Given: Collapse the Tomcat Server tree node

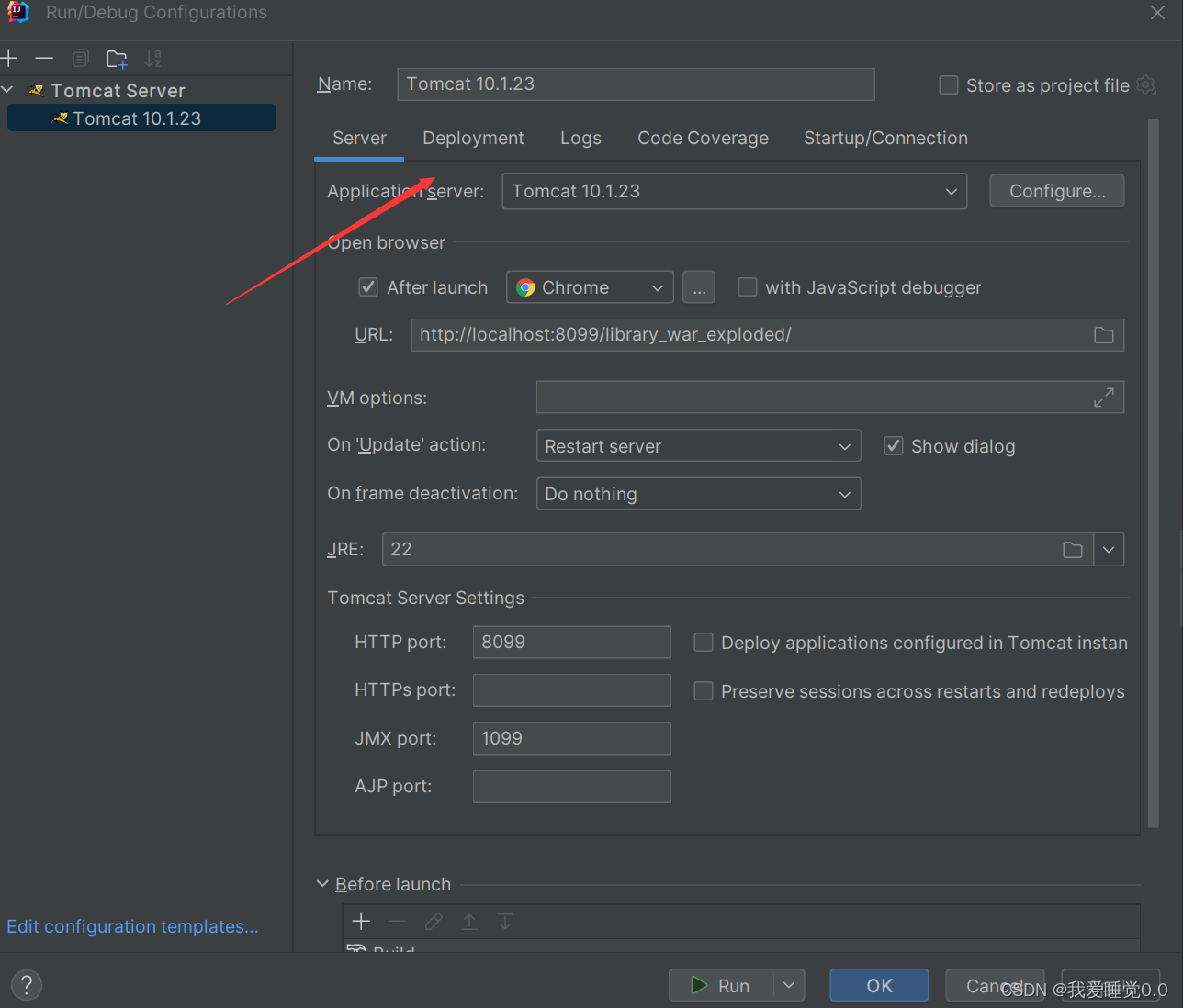Looking at the screenshot, I should pyautogui.click(x=8, y=90).
